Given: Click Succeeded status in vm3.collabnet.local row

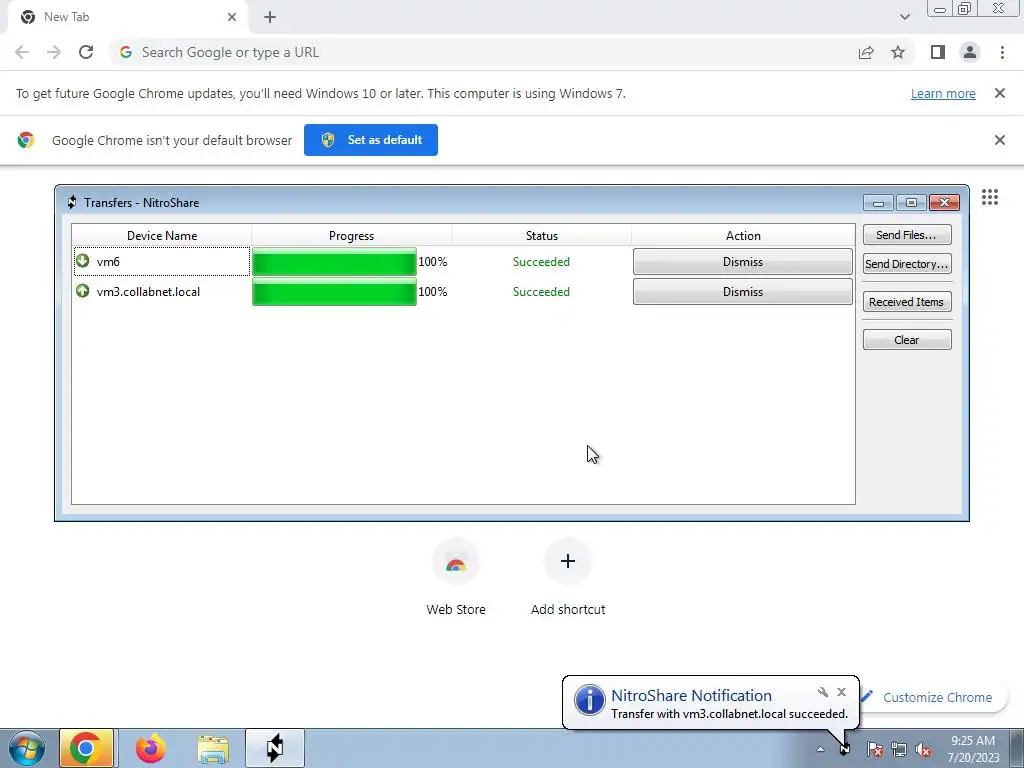Looking at the screenshot, I should (541, 292).
